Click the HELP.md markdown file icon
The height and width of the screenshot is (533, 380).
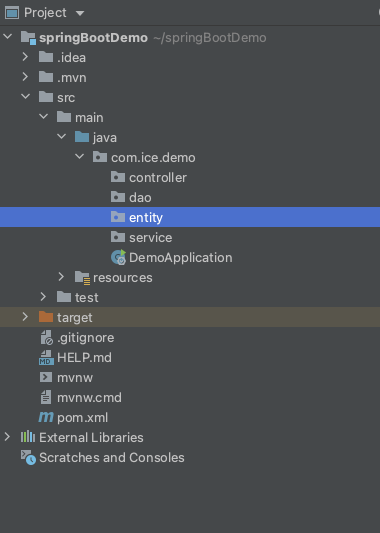click(46, 358)
